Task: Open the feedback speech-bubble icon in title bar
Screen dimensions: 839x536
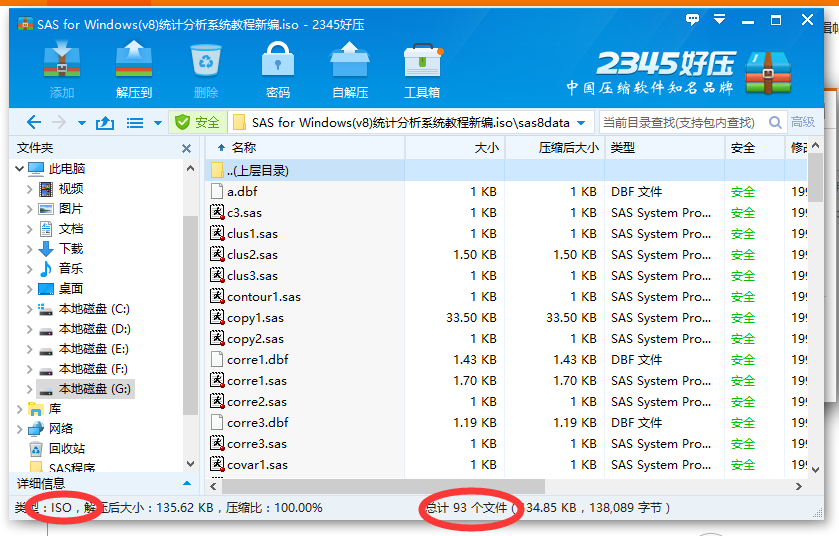Action: [x=692, y=20]
